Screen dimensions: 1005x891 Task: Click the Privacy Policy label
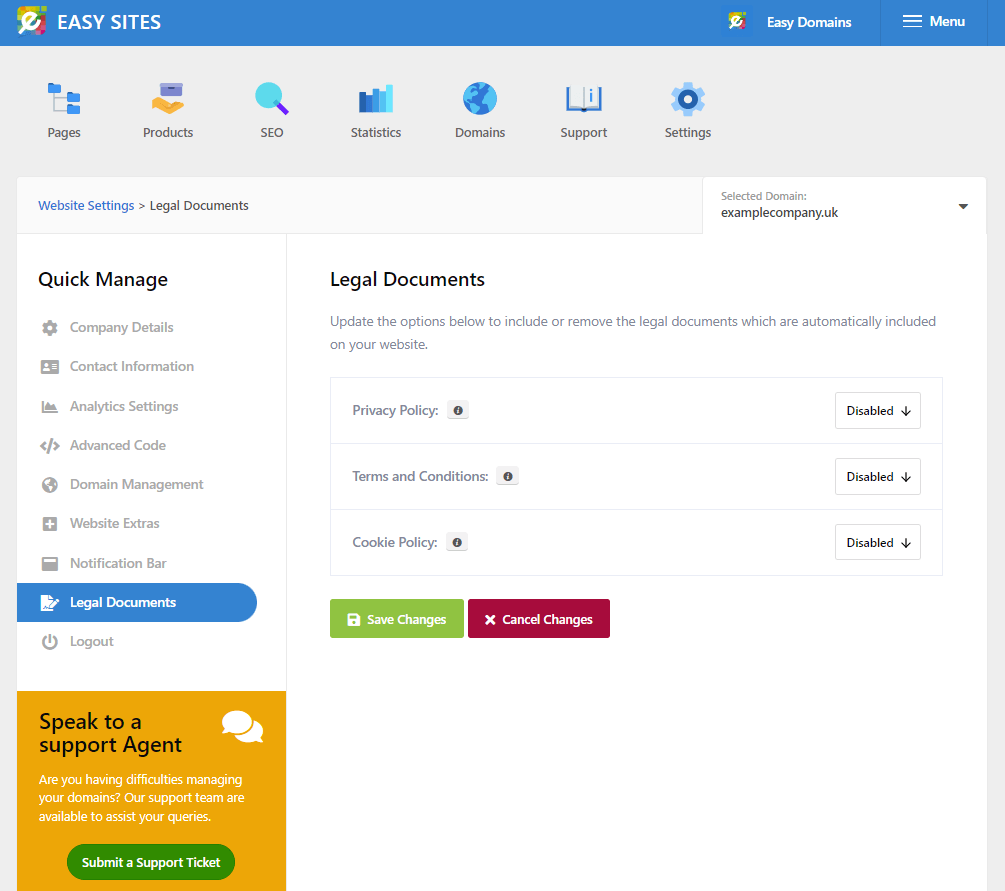pos(395,410)
